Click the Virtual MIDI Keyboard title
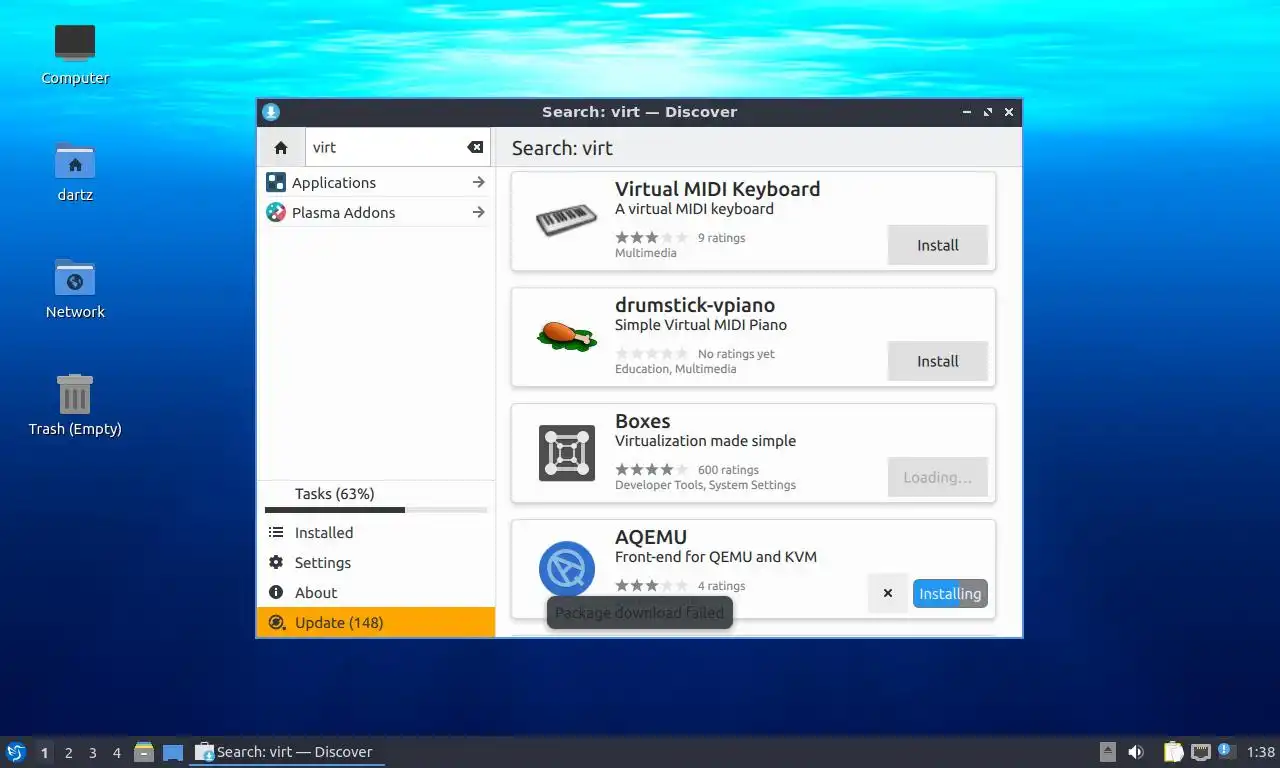Viewport: 1280px width, 768px height. 717,189
